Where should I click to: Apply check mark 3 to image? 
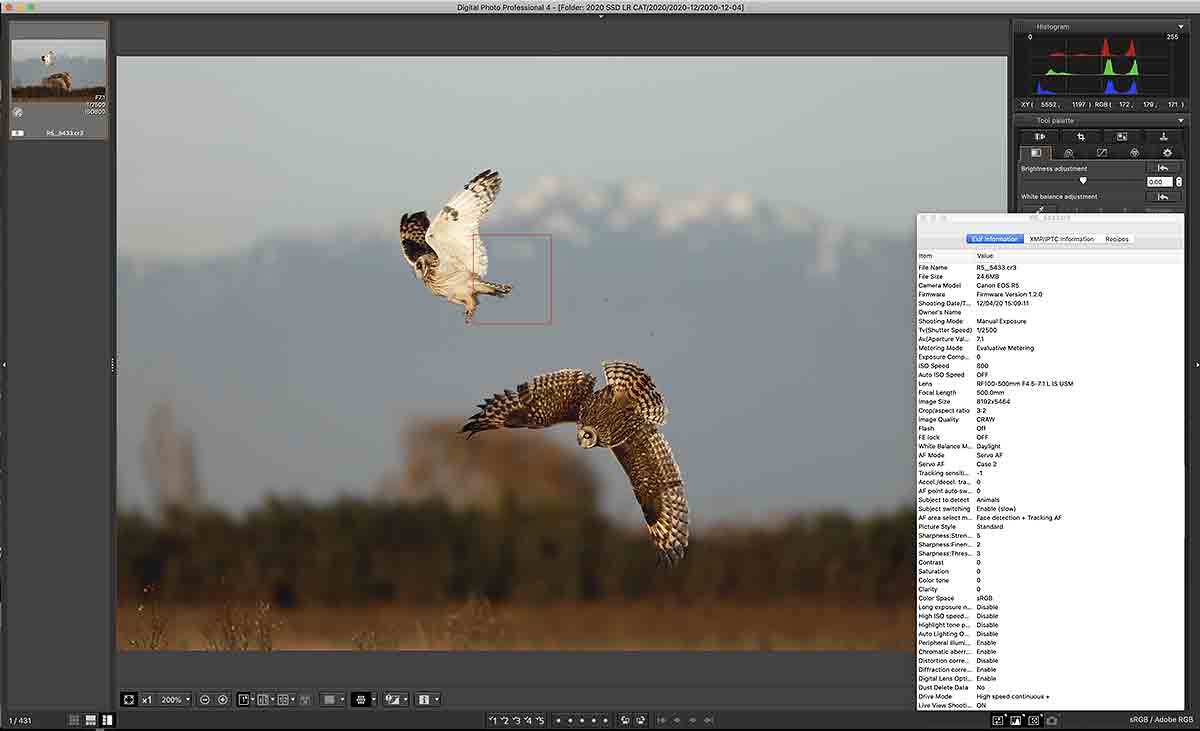[517, 720]
